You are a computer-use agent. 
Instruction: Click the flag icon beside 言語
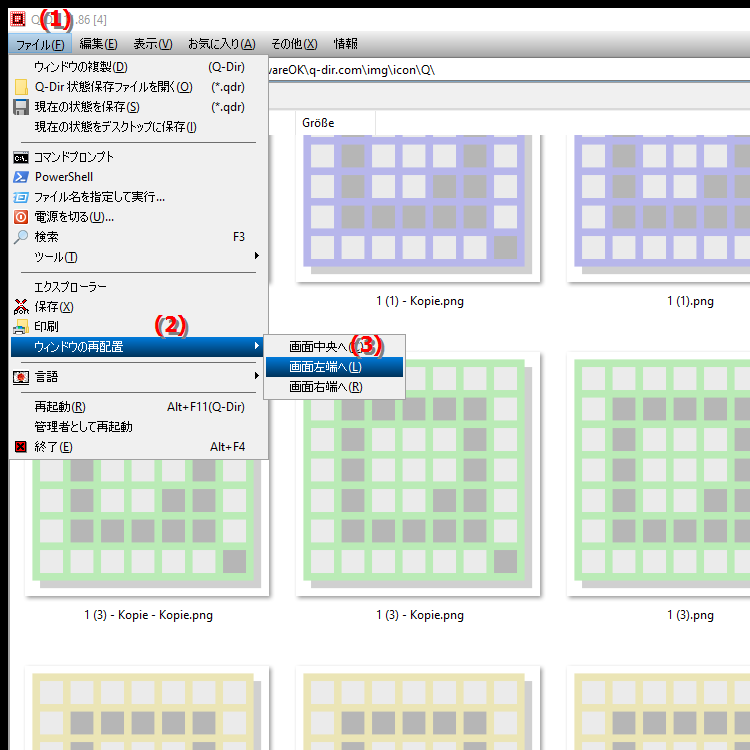tap(21, 377)
